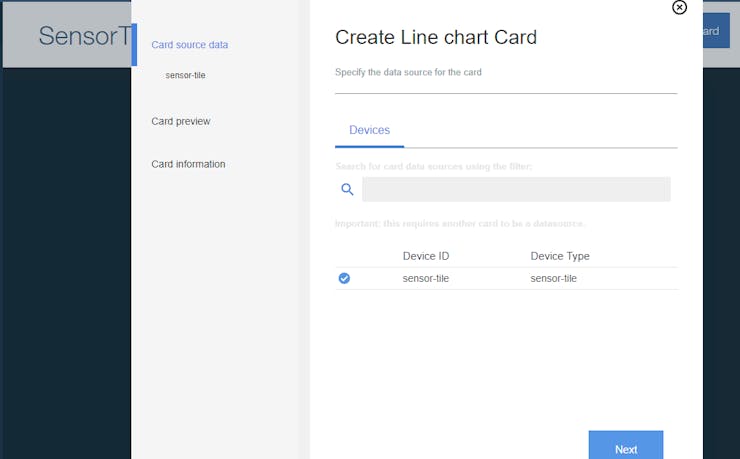Screen dimensions: 740x459
Task: Click the SensorT board title behind dialog
Action: tap(84, 36)
